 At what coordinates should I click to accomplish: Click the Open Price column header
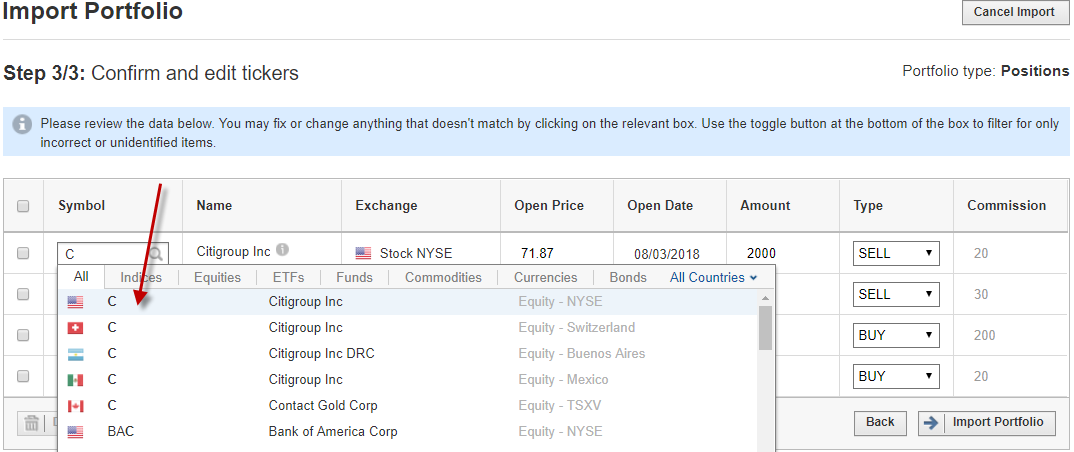pos(549,205)
